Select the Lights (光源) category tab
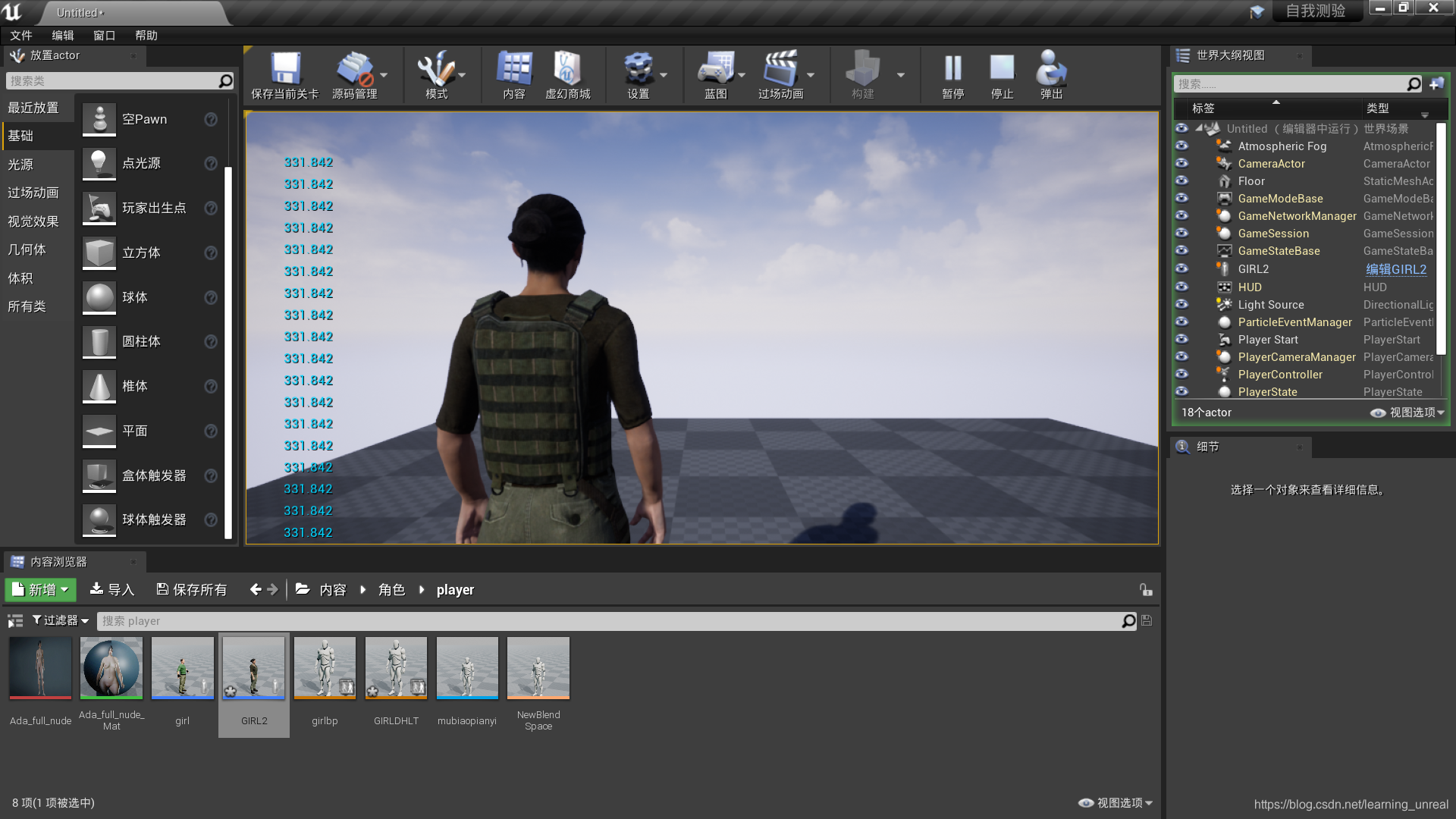This screenshot has height=819, width=1456. 21,165
